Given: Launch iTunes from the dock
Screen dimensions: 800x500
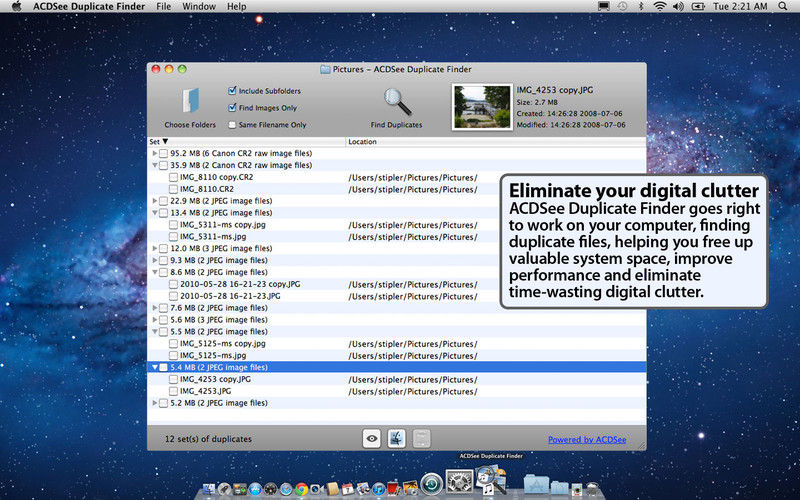Looking at the screenshot, I should click(379, 489).
